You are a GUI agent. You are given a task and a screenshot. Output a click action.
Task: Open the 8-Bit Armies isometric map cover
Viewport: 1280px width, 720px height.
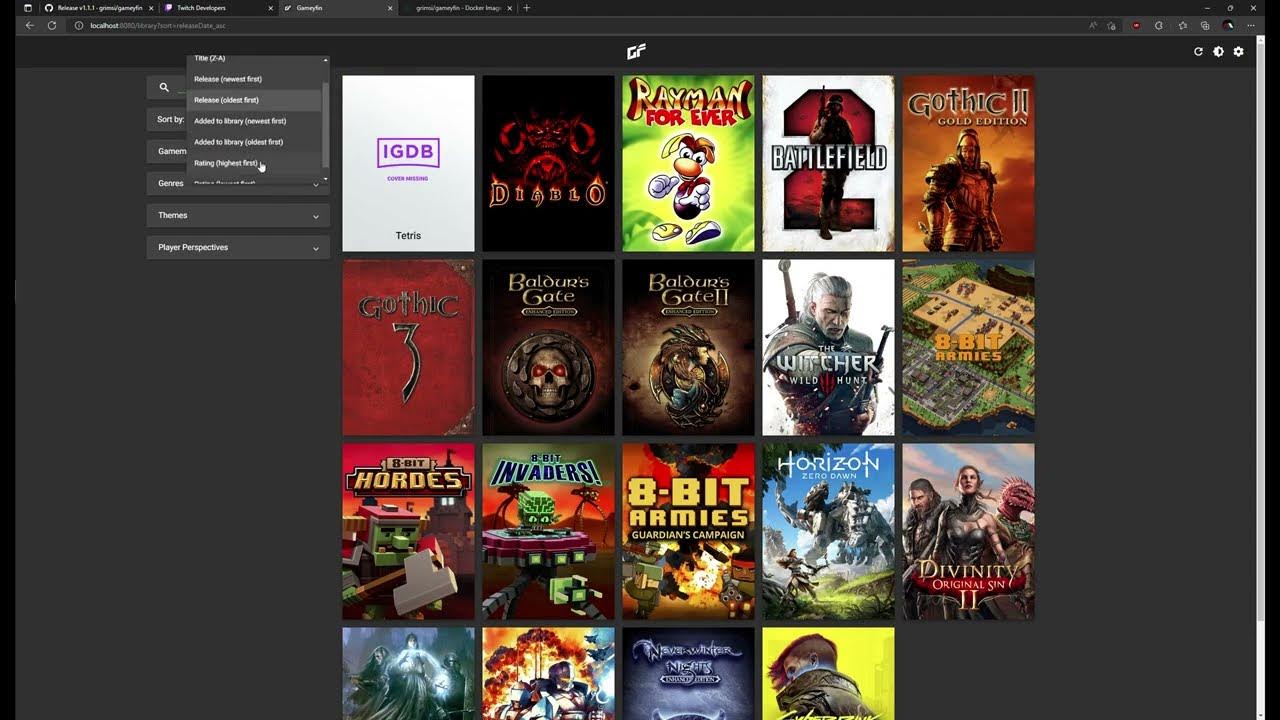tap(968, 347)
